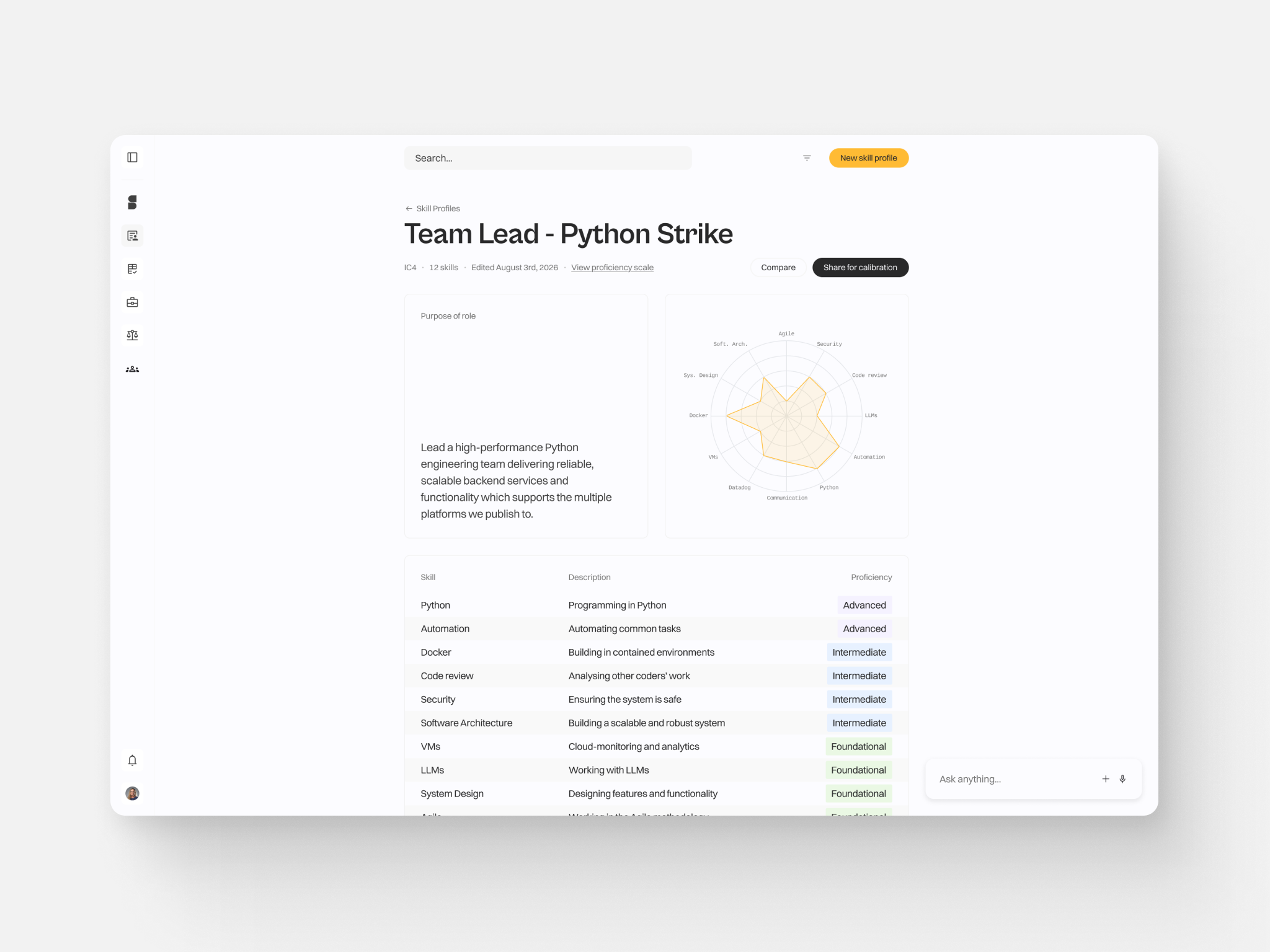This screenshot has height=952, width=1270.
Task: Click the plus icon in Ask anything
Action: pos(1105,779)
